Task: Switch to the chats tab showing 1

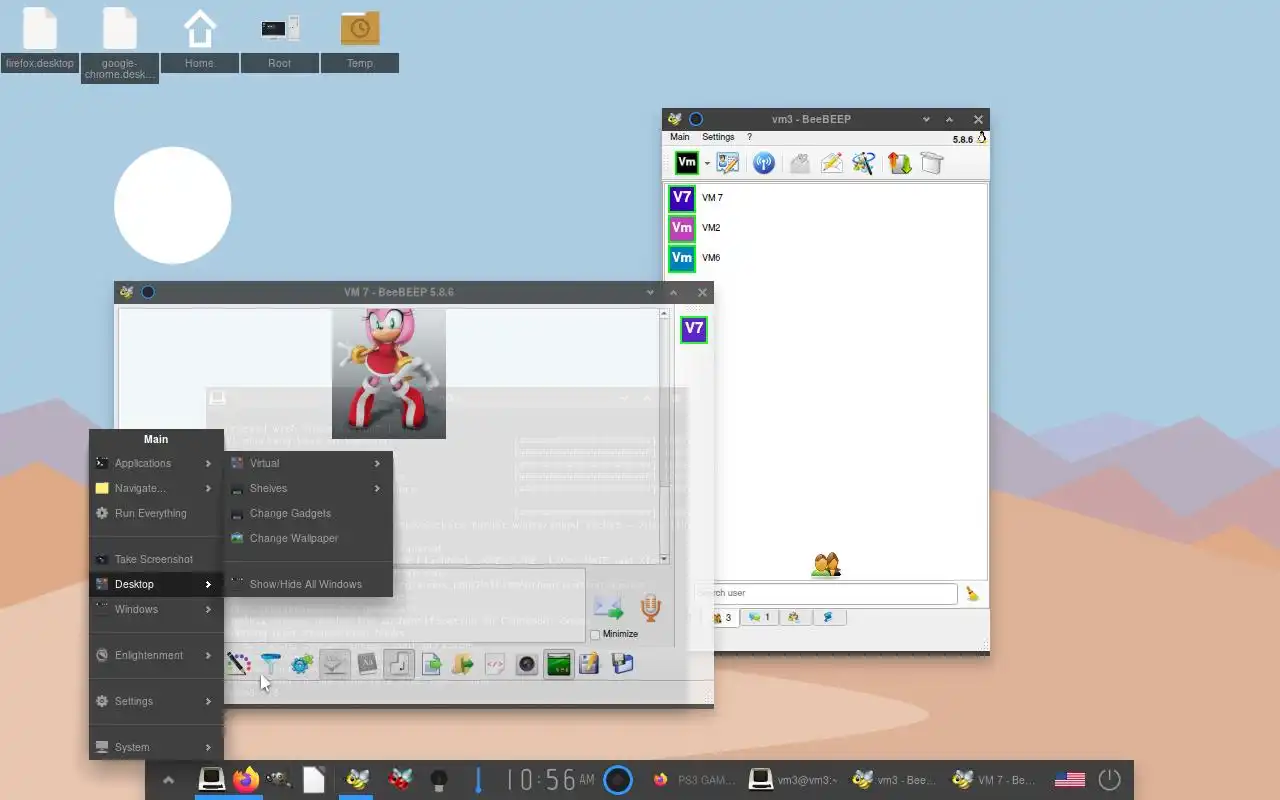Action: pyautogui.click(x=759, y=618)
